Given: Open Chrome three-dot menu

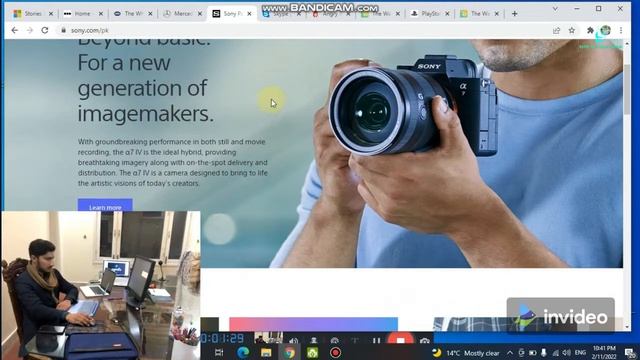Looking at the screenshot, I should pos(621,30).
